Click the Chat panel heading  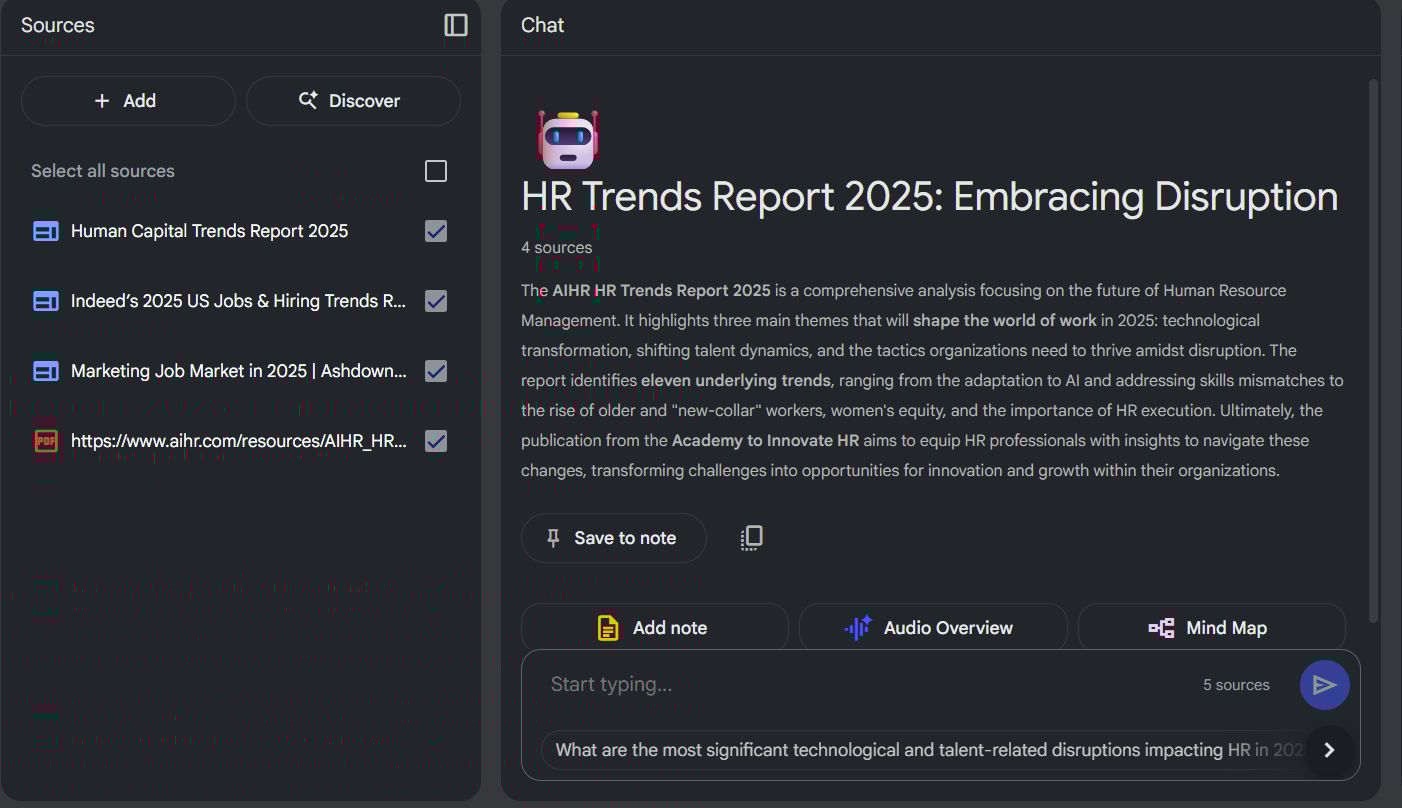543,25
